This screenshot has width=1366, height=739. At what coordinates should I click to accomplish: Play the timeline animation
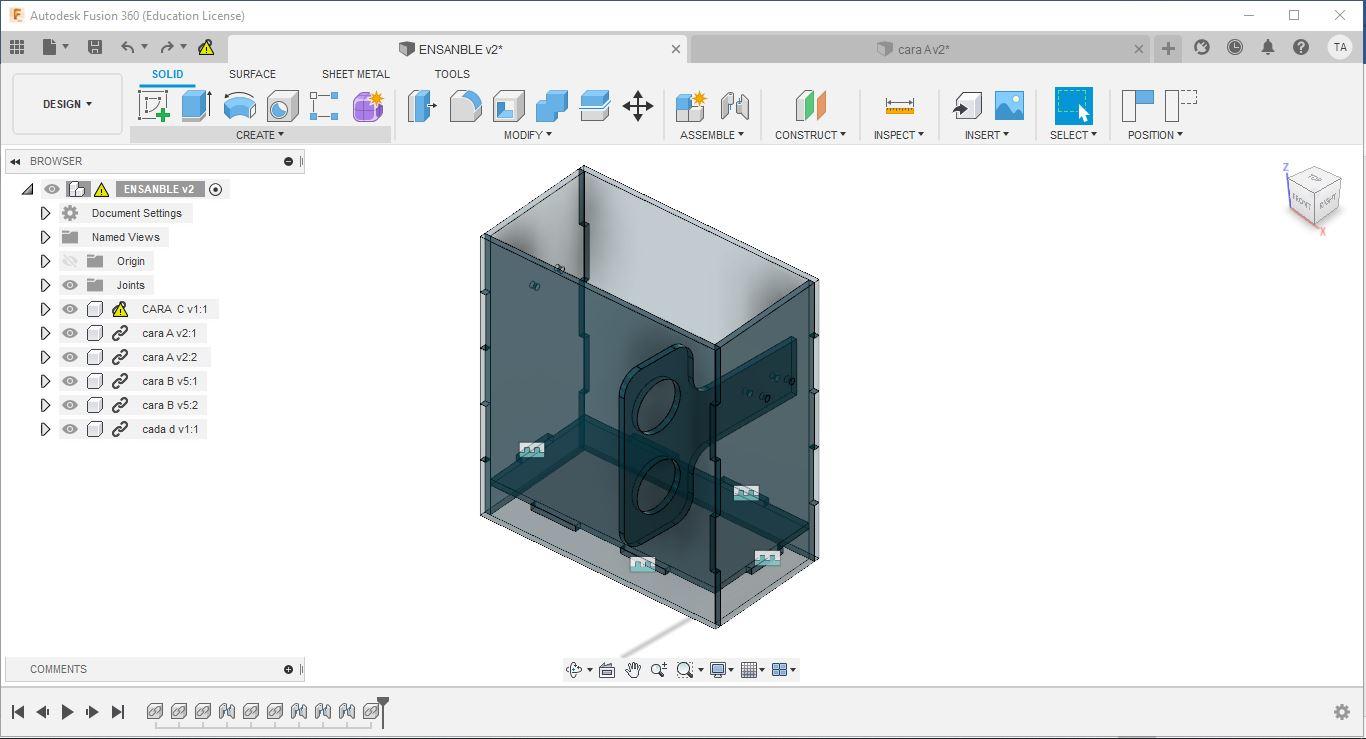tap(67, 712)
